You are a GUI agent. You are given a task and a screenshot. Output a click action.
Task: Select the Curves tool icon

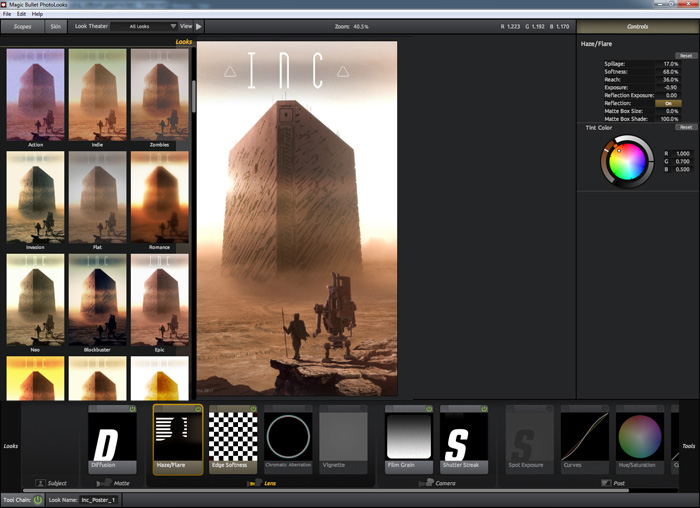tap(585, 438)
